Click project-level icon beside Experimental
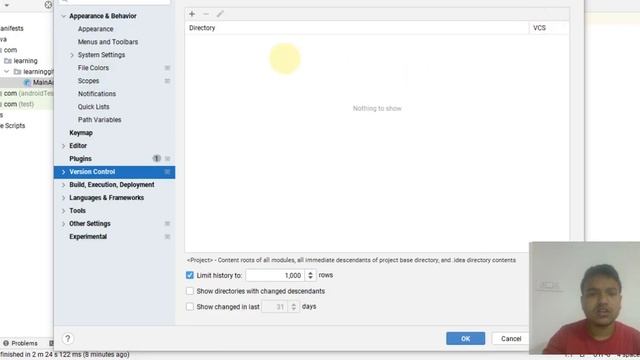Viewport: 640px width, 360px height. [167, 237]
